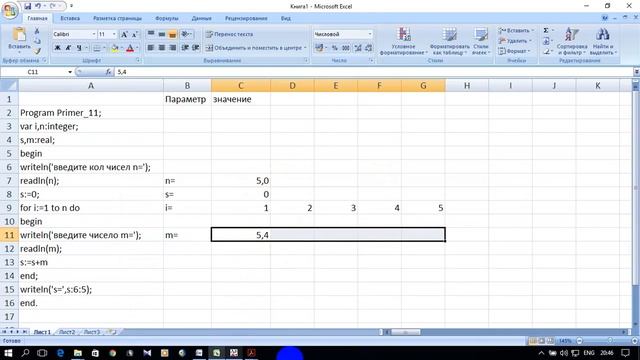Cut selection with the scissors icon
This screenshot has height=360, width=640.
(x=37, y=31)
